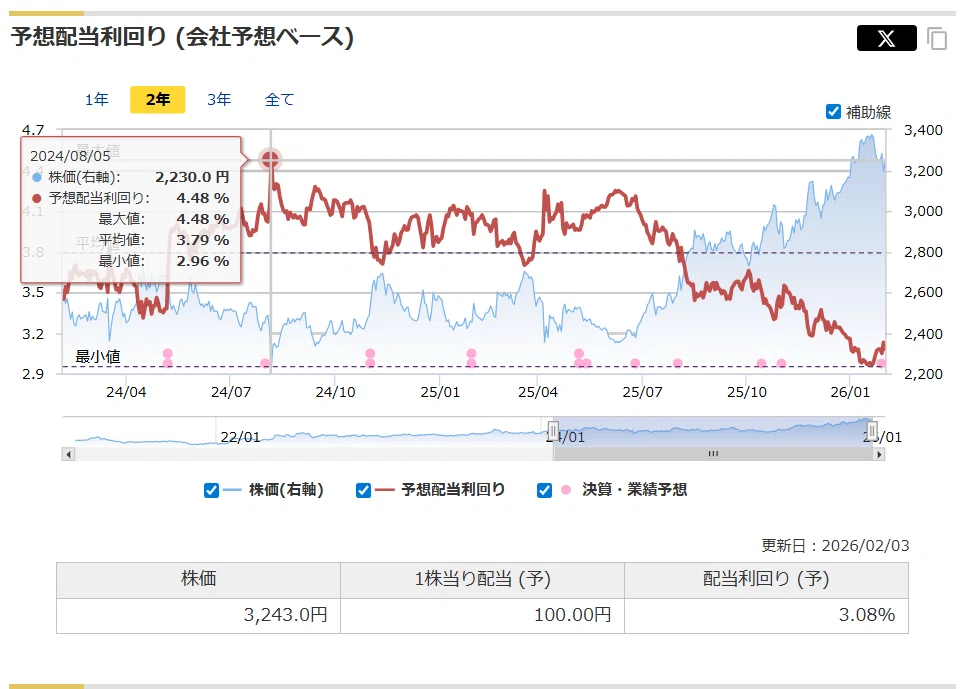Click the 1株当り配当 (予) table header
Screen dimensions: 961x689
pos(482,580)
